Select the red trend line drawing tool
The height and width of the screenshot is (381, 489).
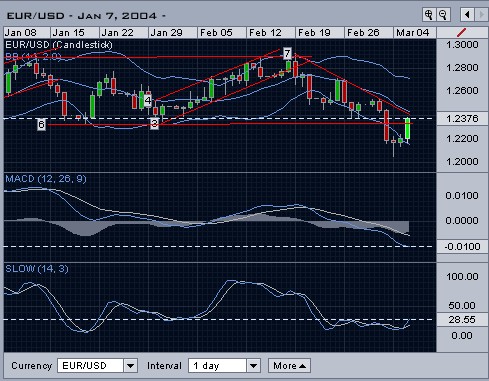click(462, 32)
